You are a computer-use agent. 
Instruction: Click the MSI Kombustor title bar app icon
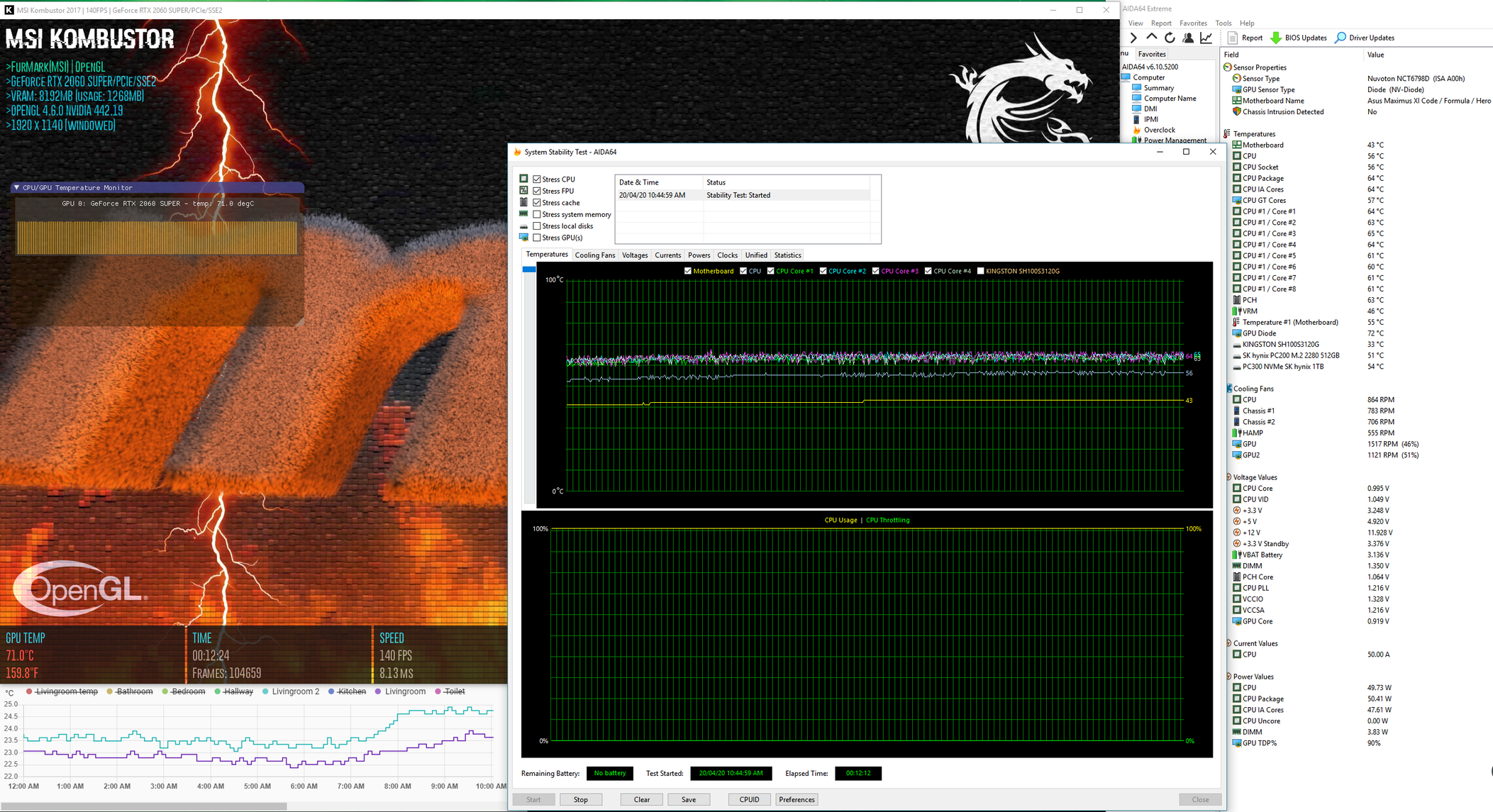[x=9, y=10]
